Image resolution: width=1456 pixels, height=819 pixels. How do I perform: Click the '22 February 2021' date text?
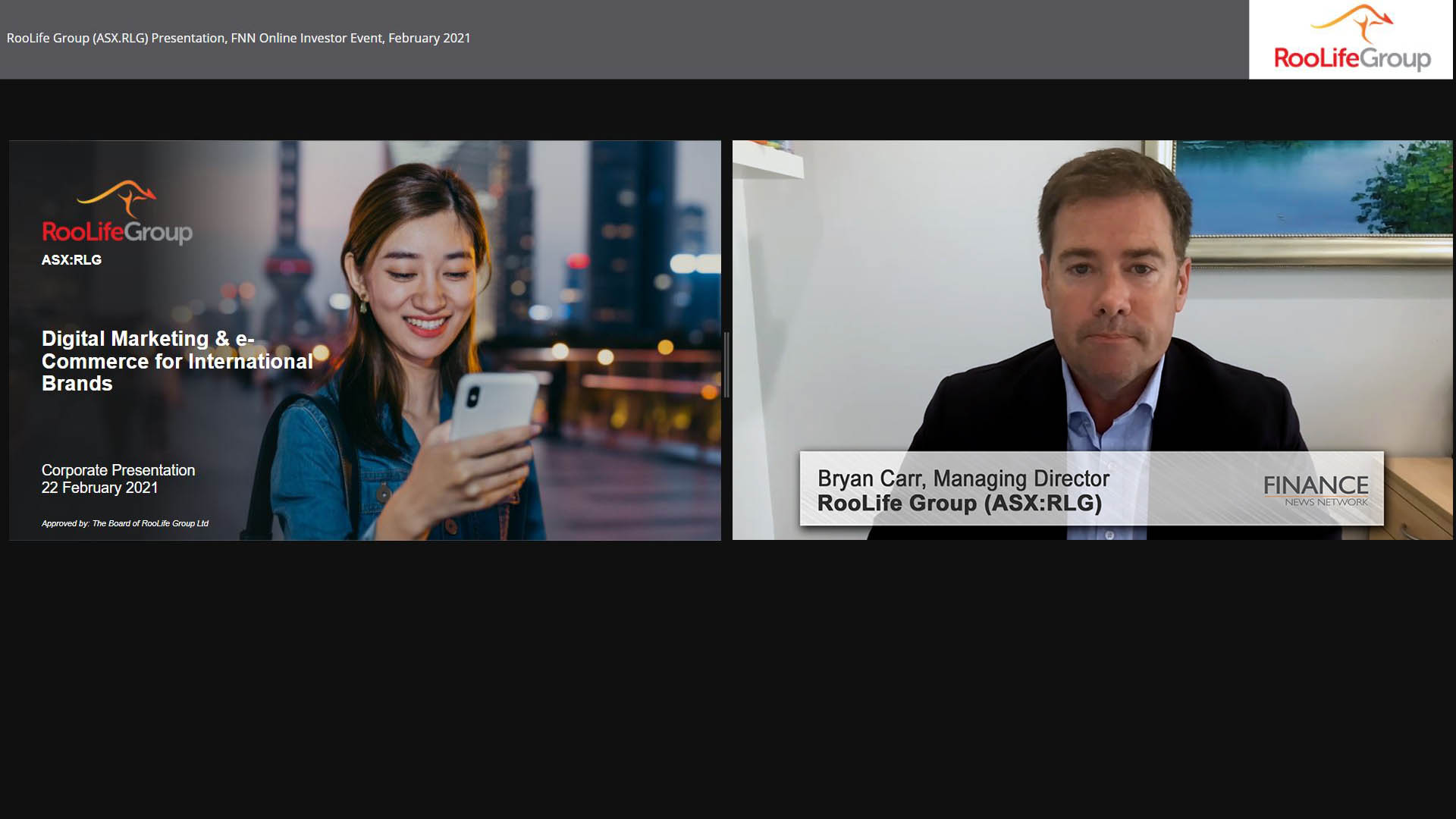tap(99, 488)
